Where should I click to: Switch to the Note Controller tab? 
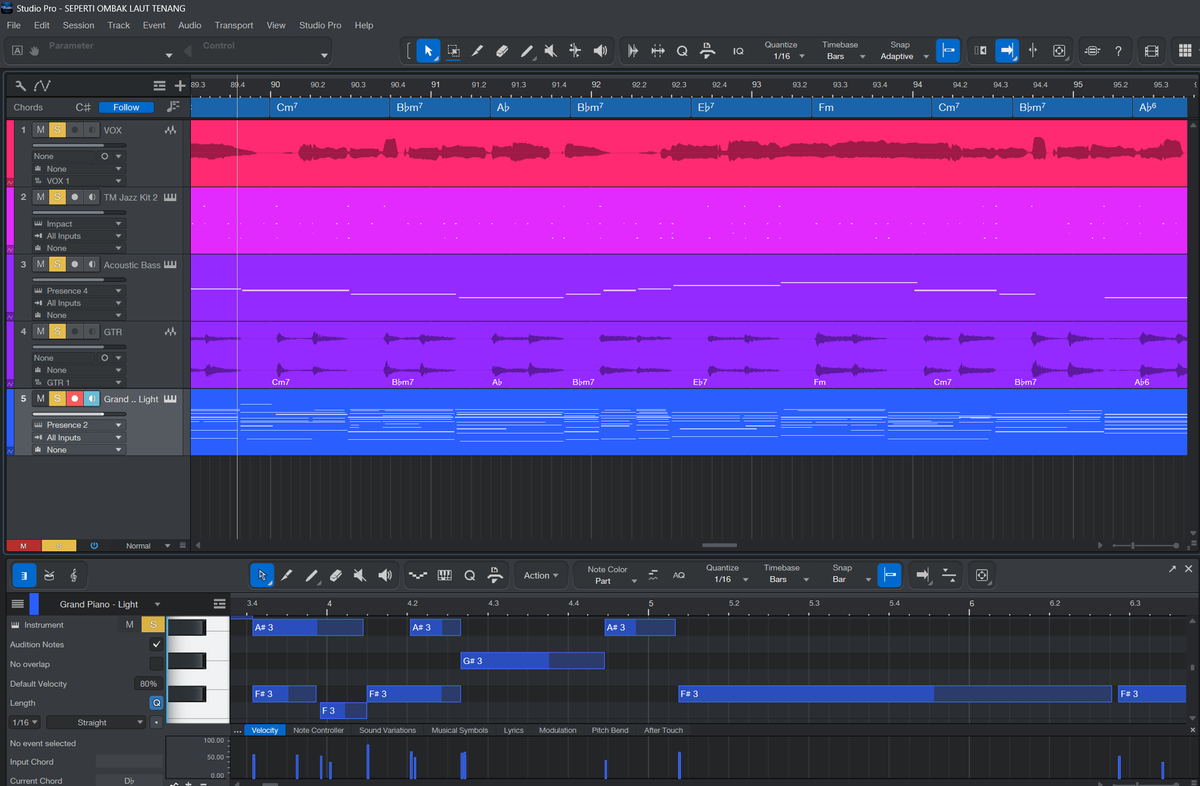(x=319, y=730)
